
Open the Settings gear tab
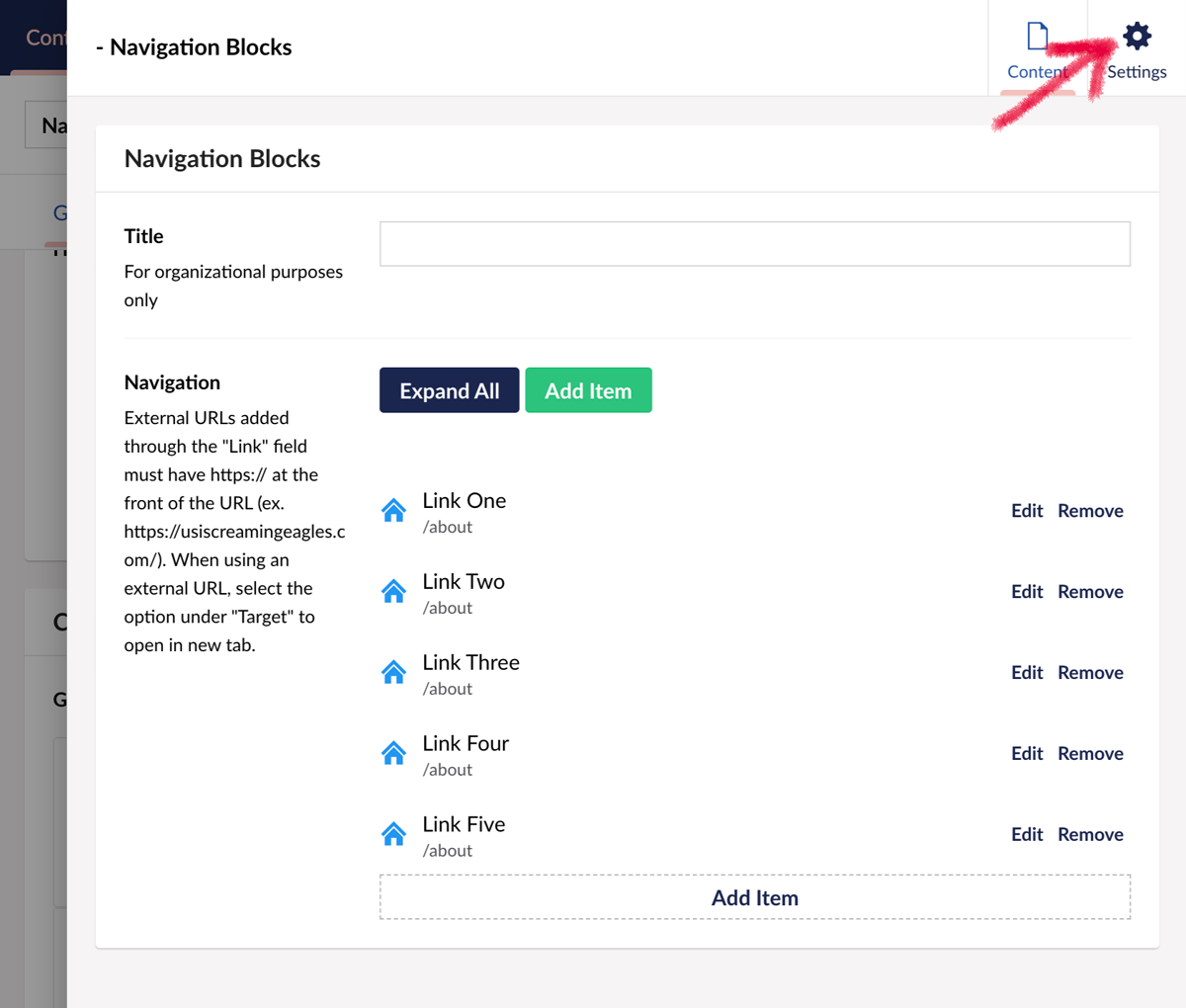(1137, 49)
